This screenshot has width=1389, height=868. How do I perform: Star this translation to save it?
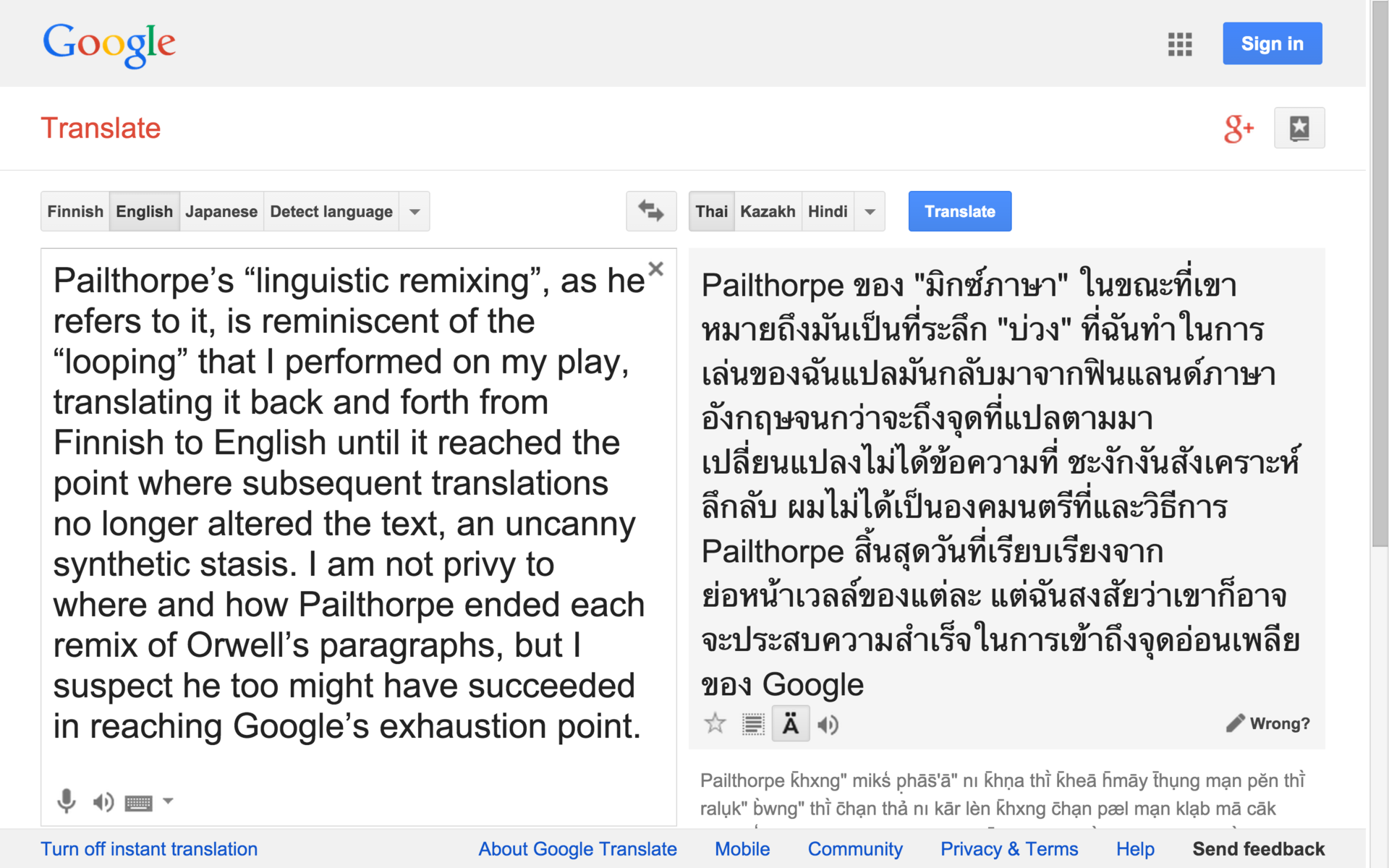[x=715, y=723]
